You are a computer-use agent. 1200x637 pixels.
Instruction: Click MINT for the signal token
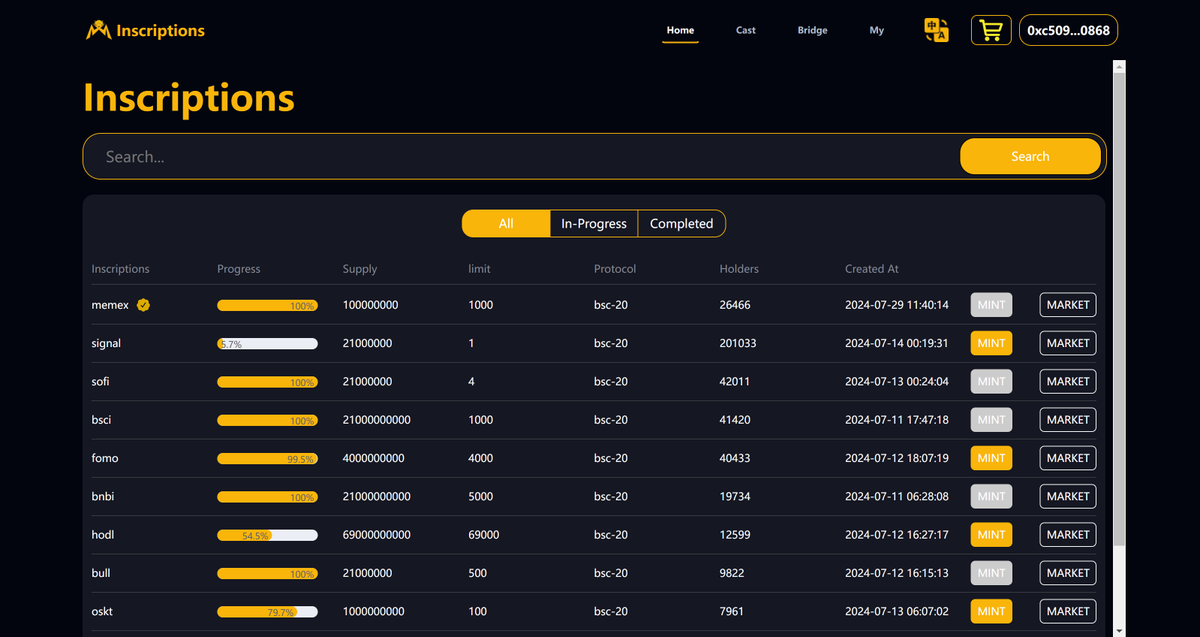click(990, 343)
